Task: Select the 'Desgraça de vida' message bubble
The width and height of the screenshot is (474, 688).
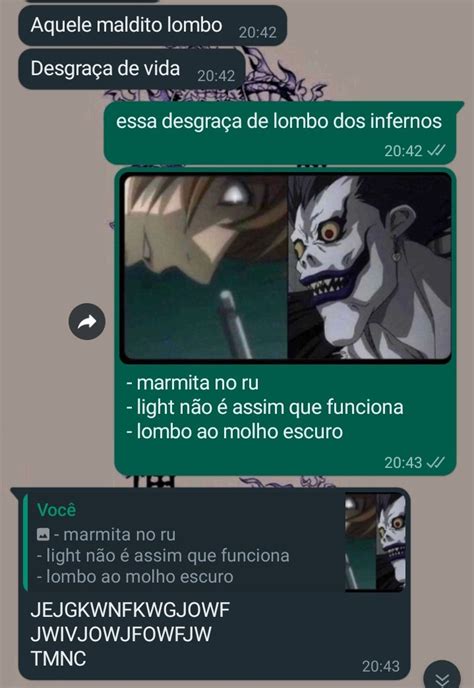Action: tap(132, 69)
